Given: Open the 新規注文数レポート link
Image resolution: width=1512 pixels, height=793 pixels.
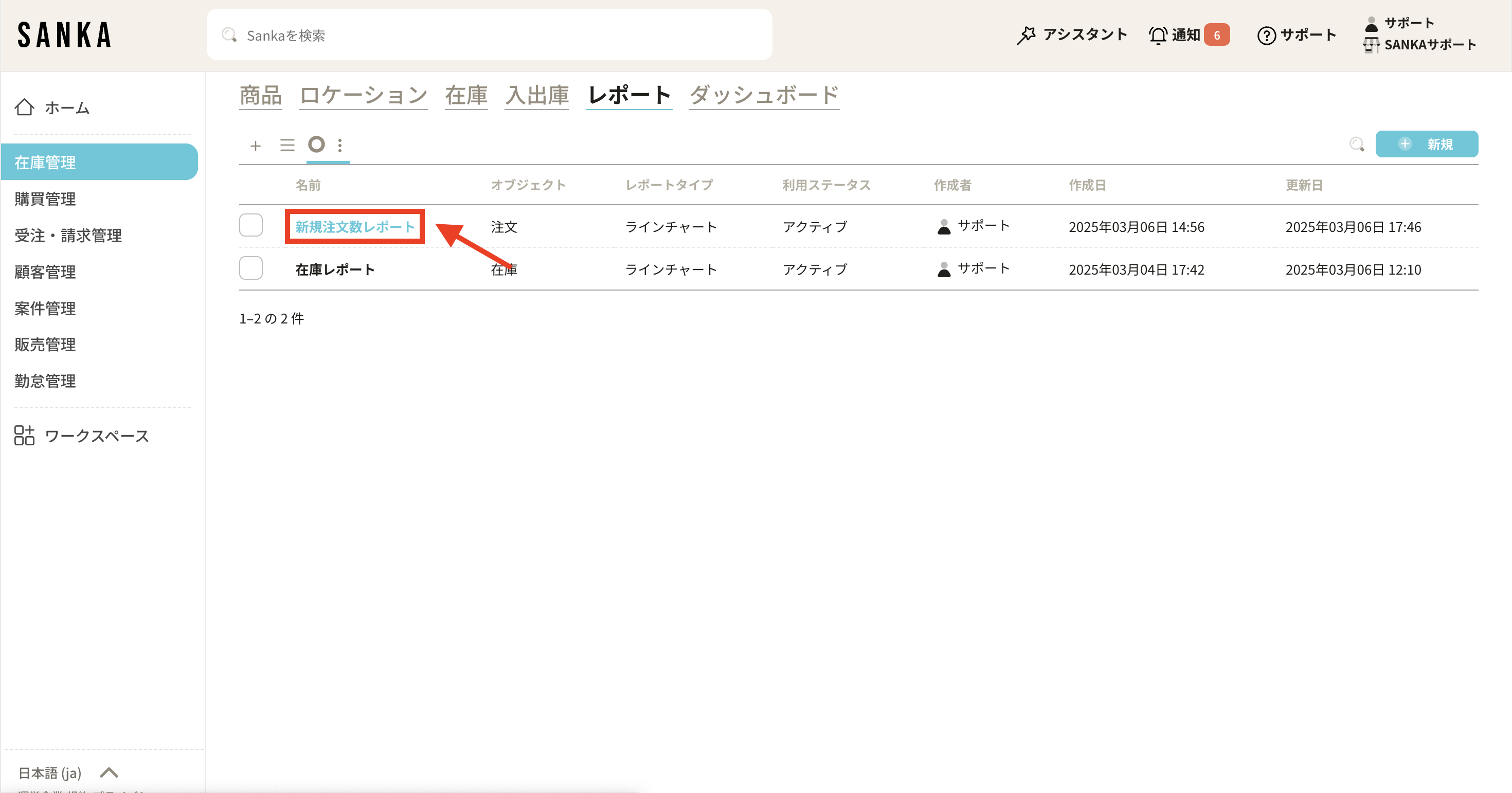Looking at the screenshot, I should click(354, 227).
